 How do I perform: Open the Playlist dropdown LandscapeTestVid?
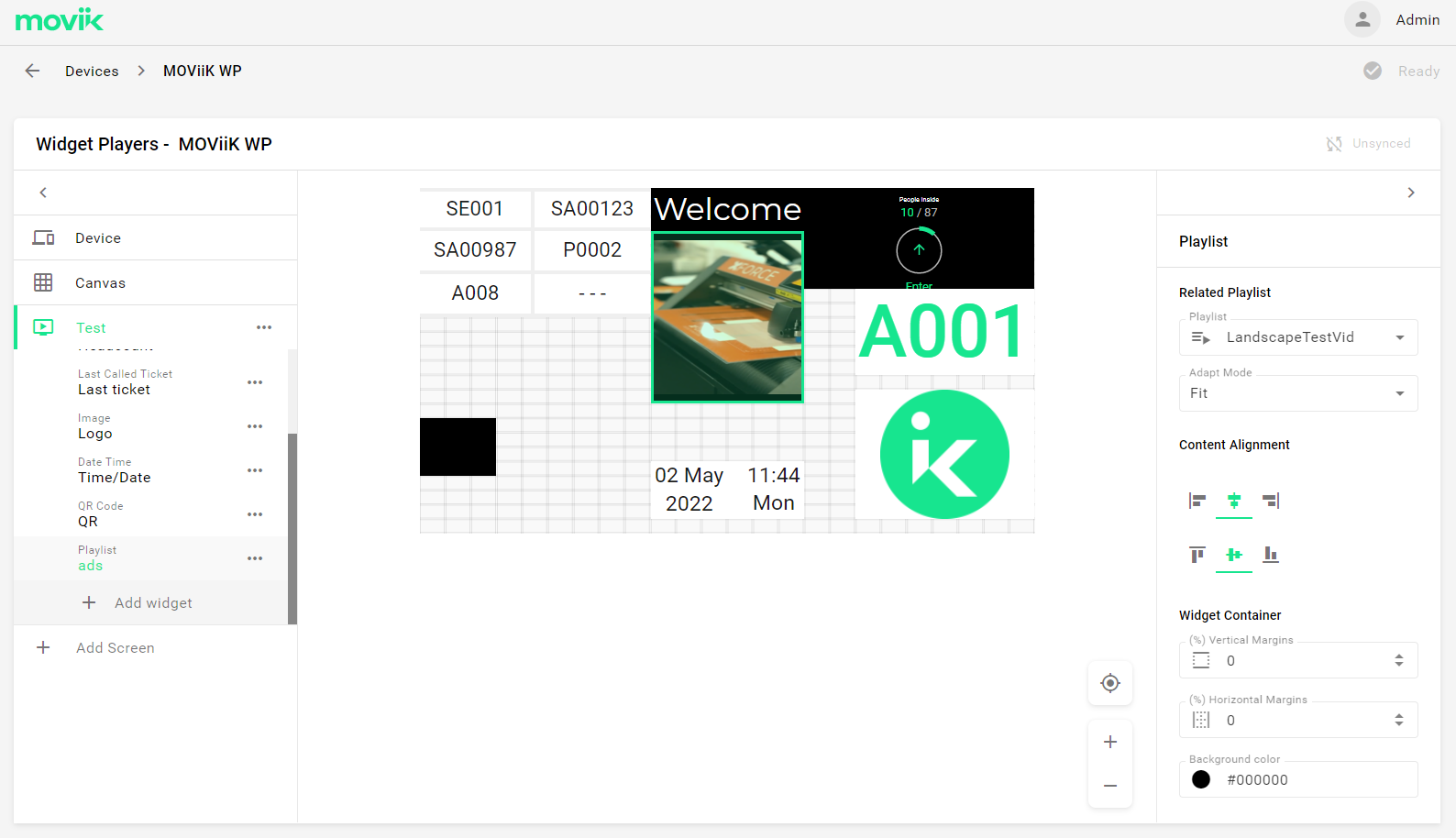click(x=1298, y=337)
